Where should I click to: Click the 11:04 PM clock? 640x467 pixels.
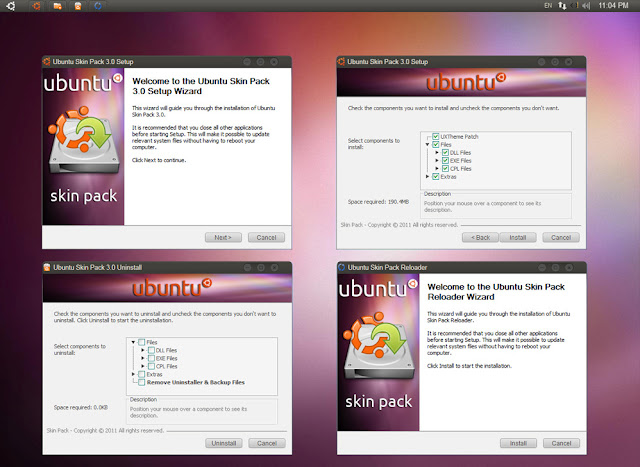coord(613,6)
